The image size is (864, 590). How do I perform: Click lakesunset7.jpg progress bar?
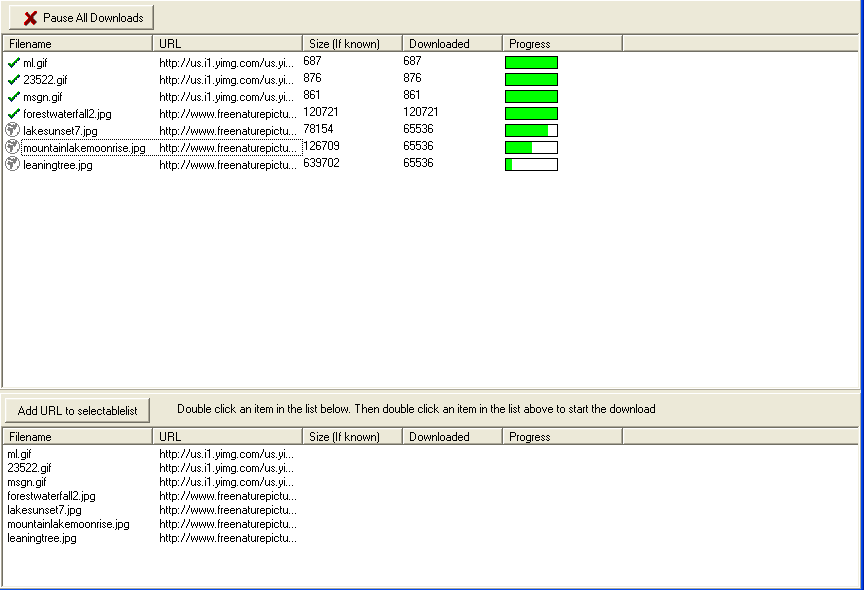(531, 131)
